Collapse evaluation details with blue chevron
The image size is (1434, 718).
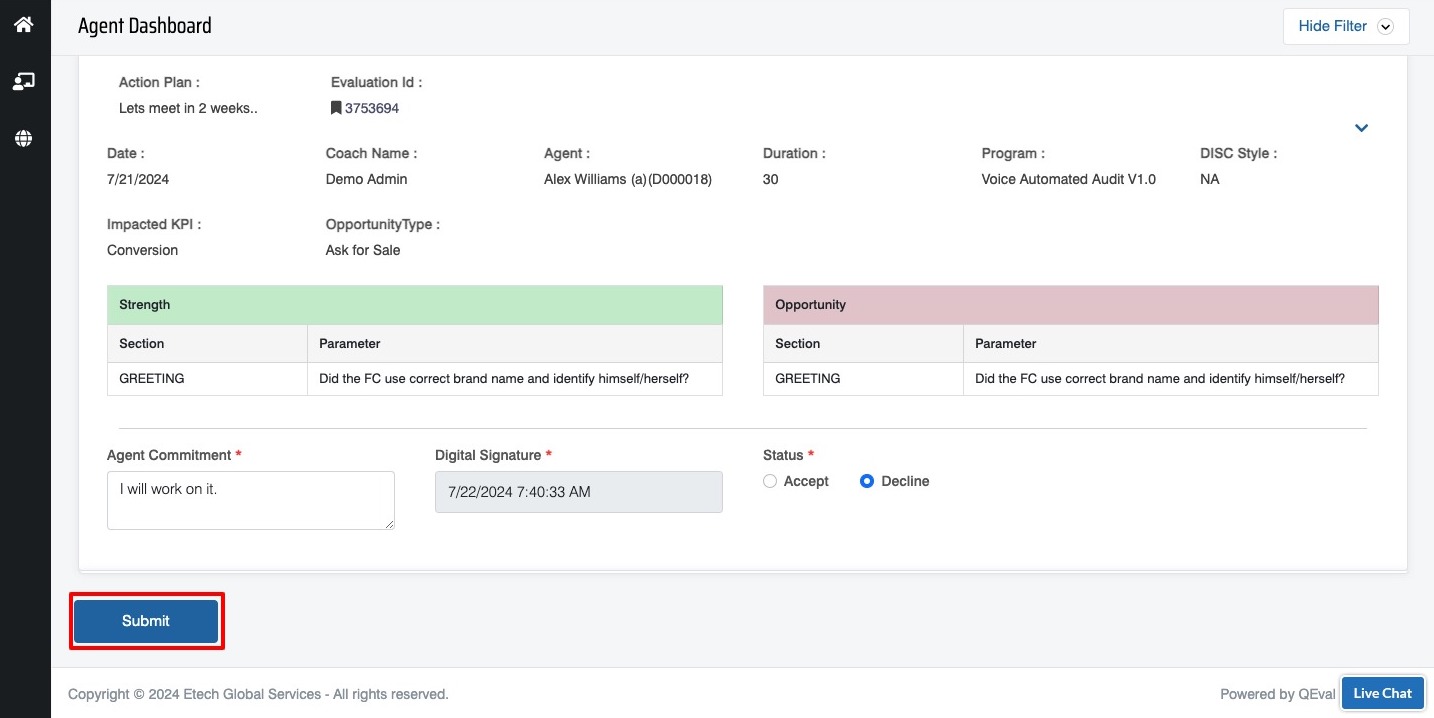[1361, 128]
